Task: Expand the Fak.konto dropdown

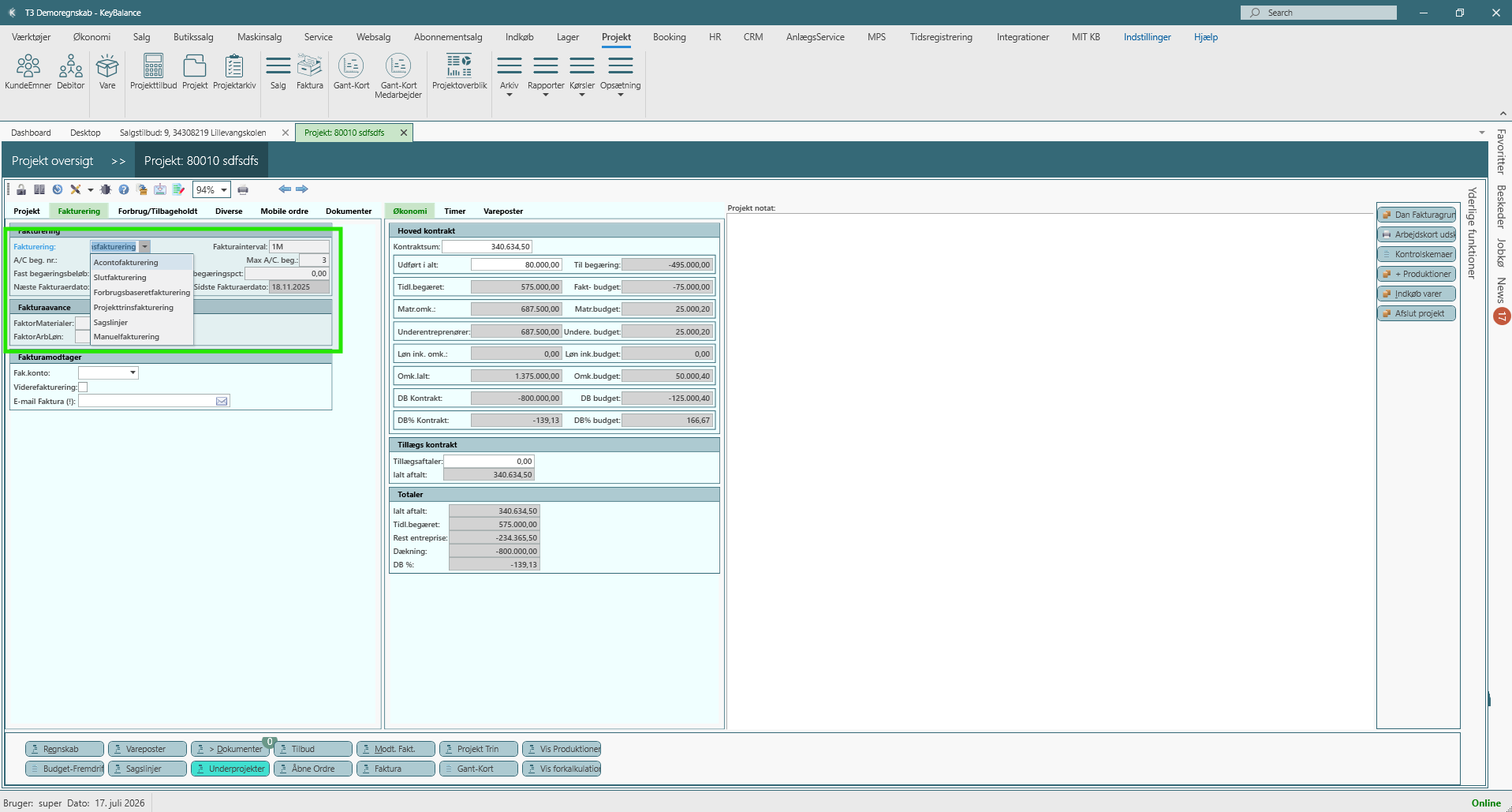Action: click(133, 372)
